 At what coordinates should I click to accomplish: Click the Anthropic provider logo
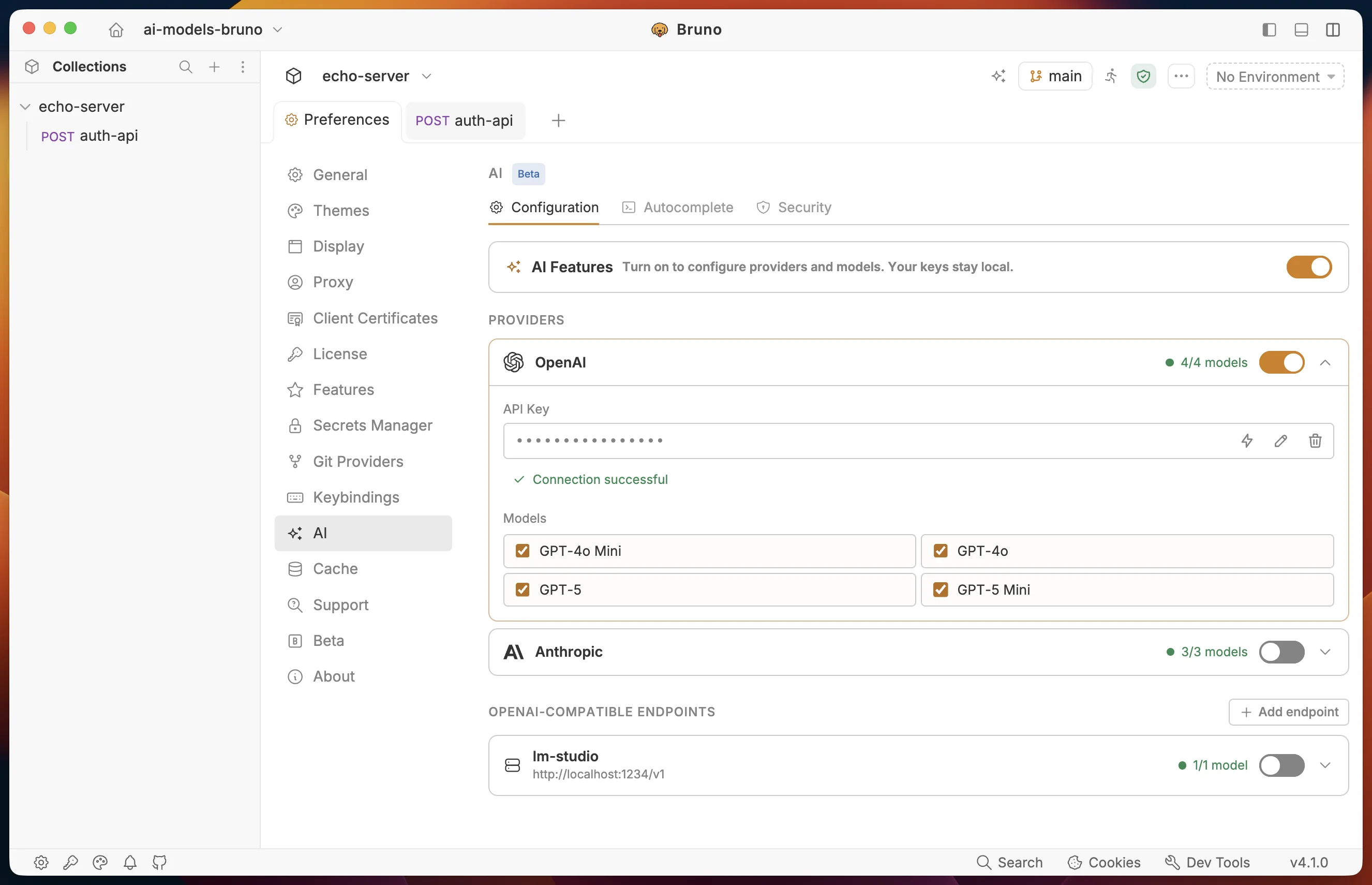513,652
